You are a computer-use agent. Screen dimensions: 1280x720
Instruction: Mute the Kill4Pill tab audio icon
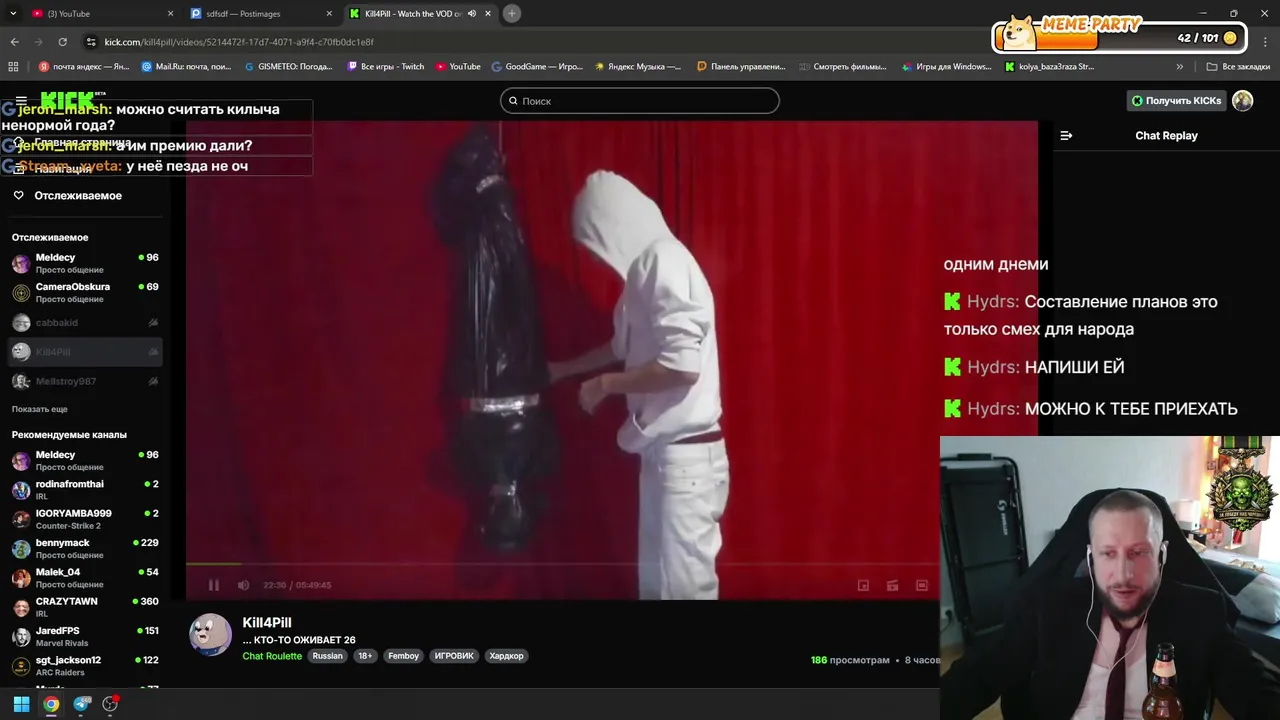click(x=472, y=13)
